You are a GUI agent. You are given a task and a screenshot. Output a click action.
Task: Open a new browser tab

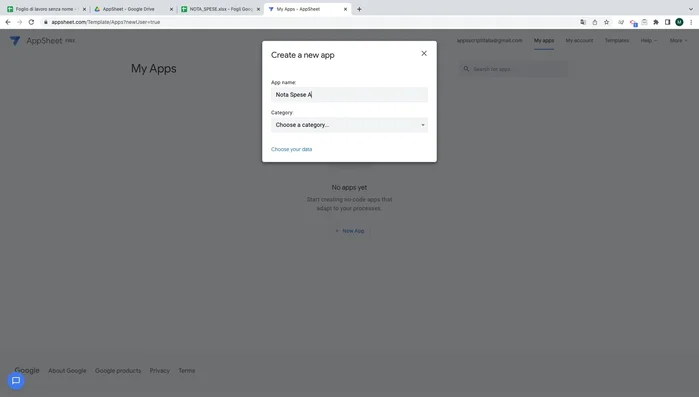coord(359,9)
